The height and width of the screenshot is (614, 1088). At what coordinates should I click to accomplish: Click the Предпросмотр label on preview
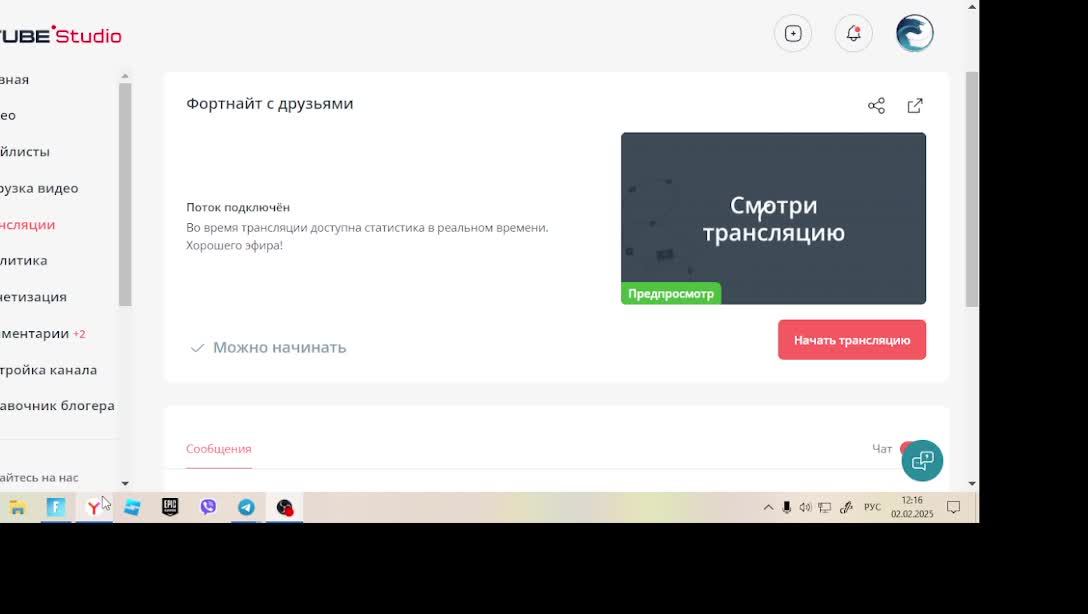[x=670, y=293]
